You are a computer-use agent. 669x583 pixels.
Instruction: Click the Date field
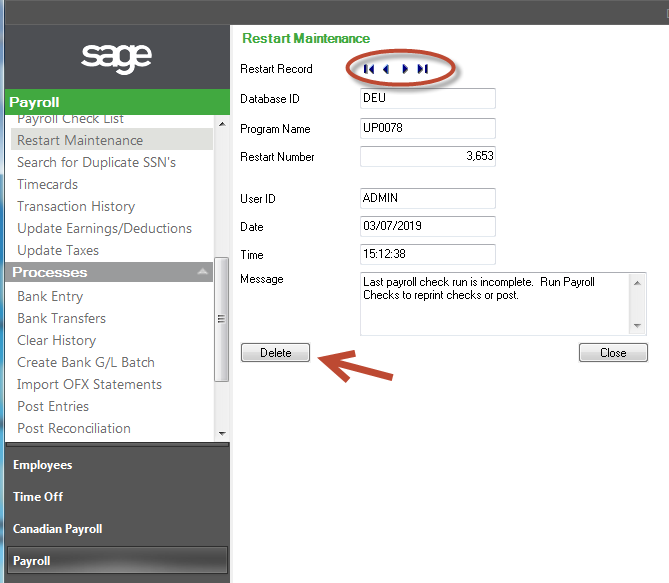pos(428,226)
